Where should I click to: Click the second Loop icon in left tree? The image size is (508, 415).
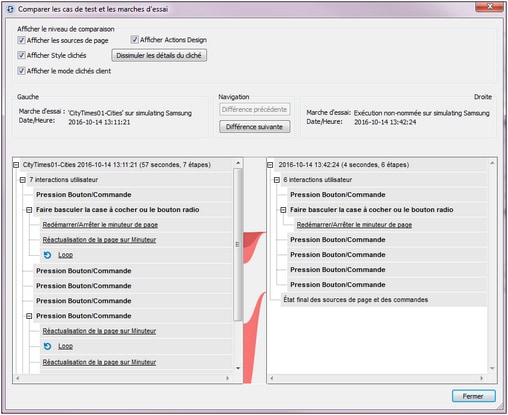pos(47,346)
